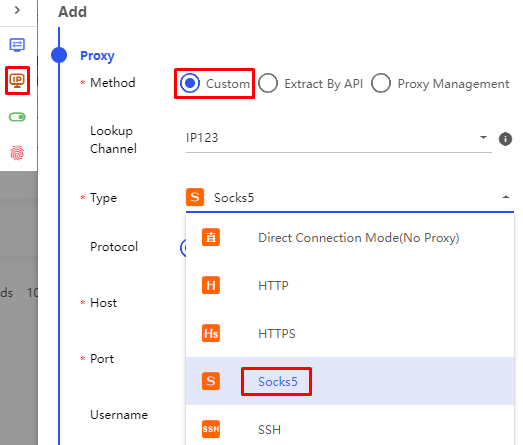Select the Extract By API radio button
Screen dimensions: 523x445
(x=268, y=83)
